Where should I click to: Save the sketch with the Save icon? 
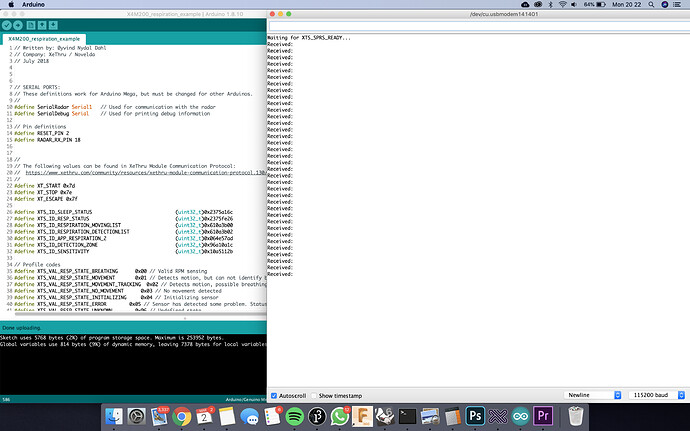53,26
